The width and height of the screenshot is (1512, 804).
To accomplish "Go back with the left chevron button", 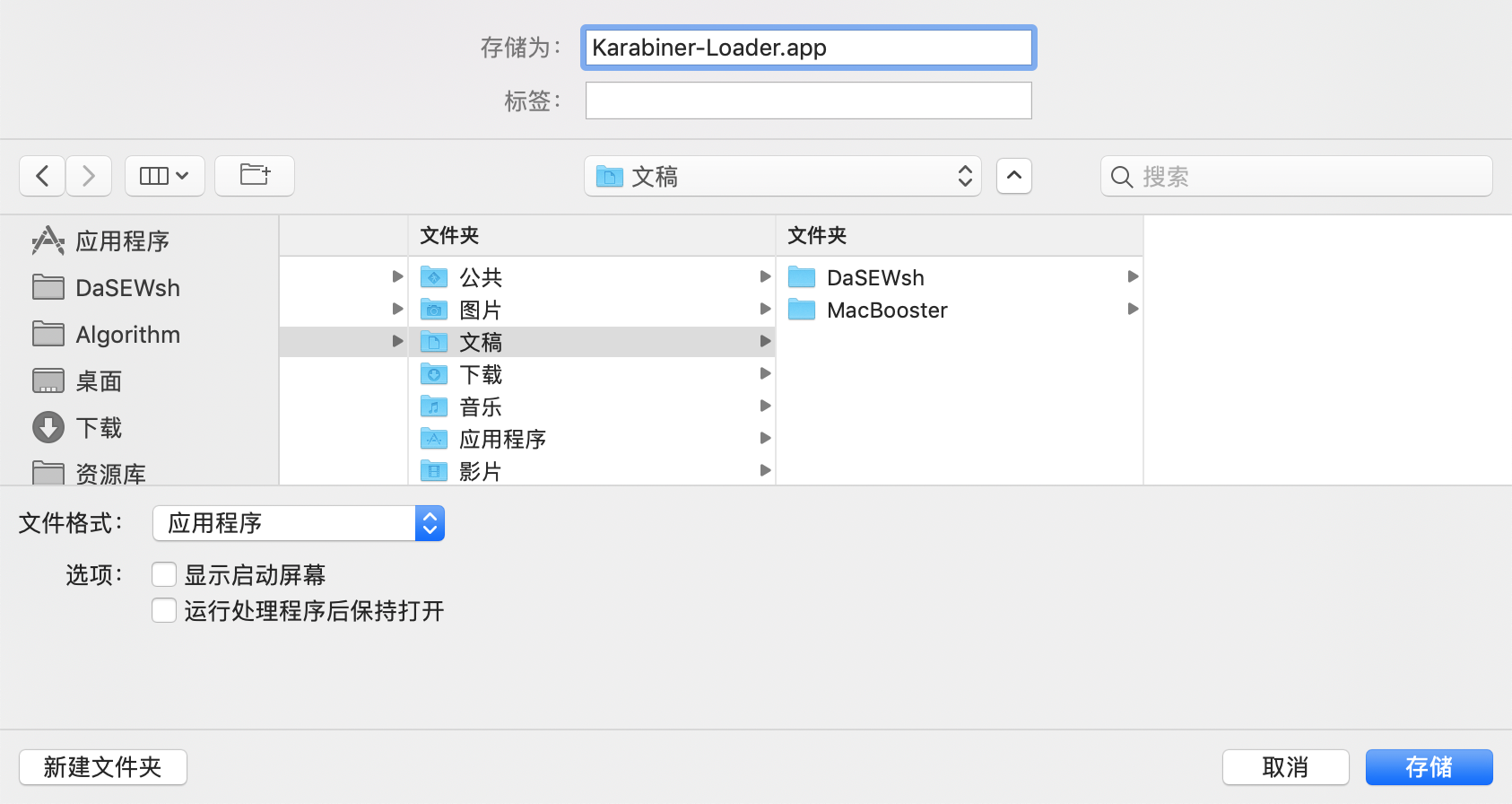I will (42, 176).
